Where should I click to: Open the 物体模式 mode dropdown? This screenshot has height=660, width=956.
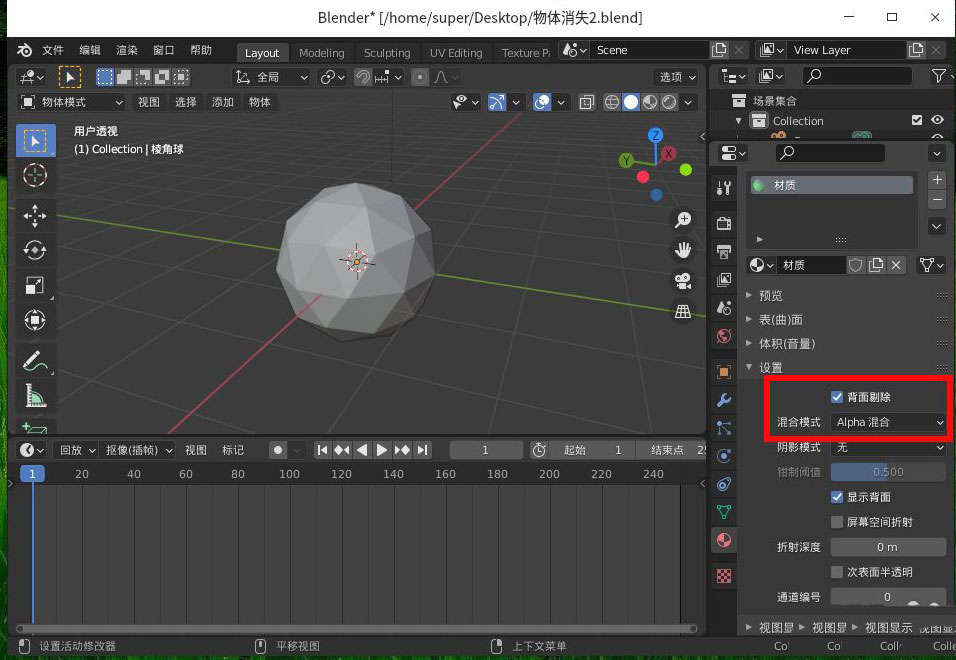72,102
